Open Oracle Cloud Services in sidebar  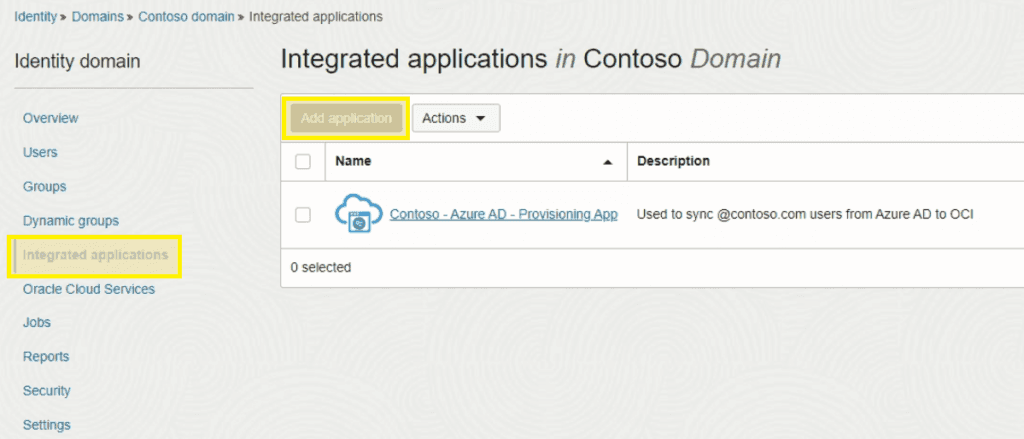tap(89, 289)
